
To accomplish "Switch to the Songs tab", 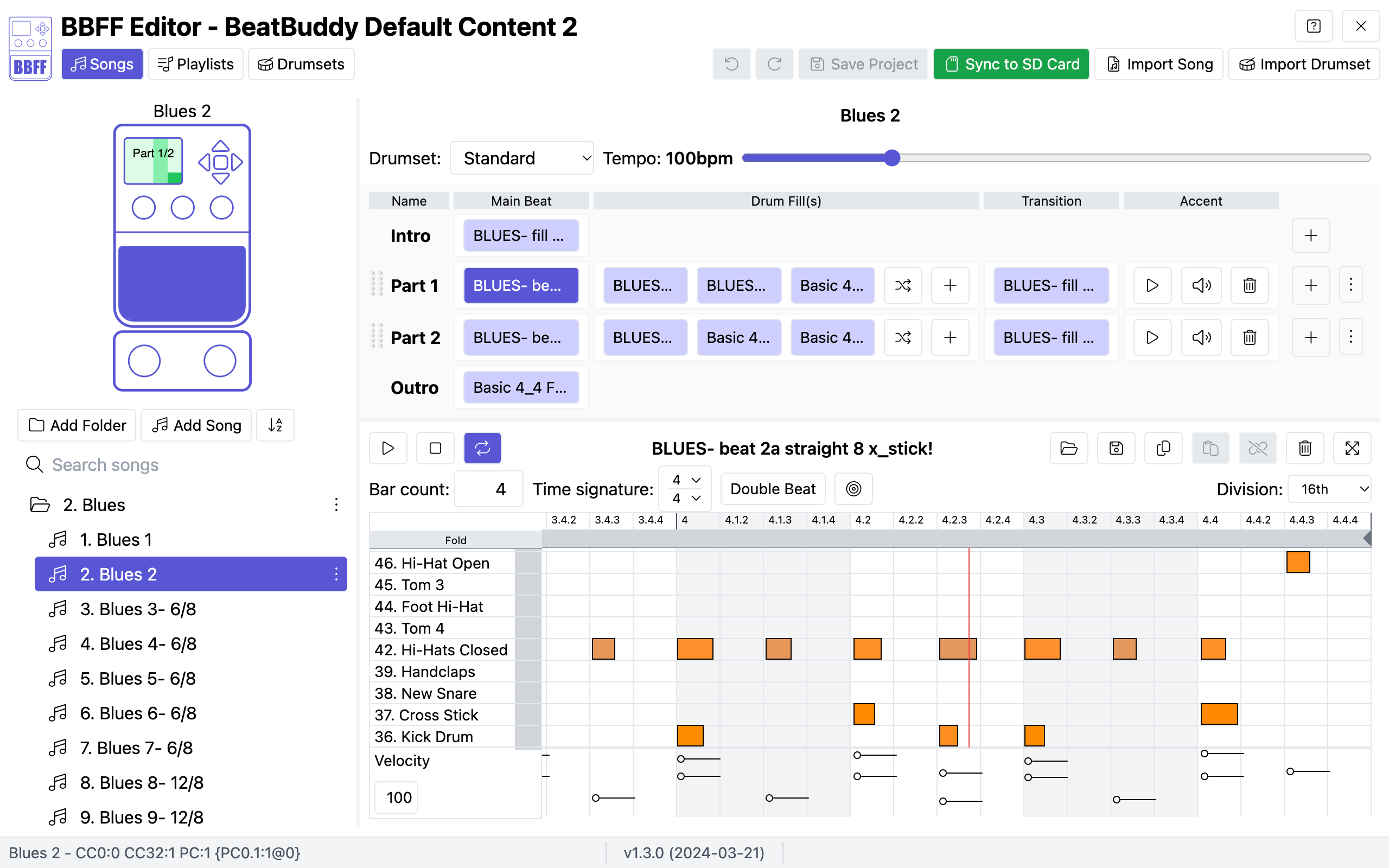I will tap(102, 63).
